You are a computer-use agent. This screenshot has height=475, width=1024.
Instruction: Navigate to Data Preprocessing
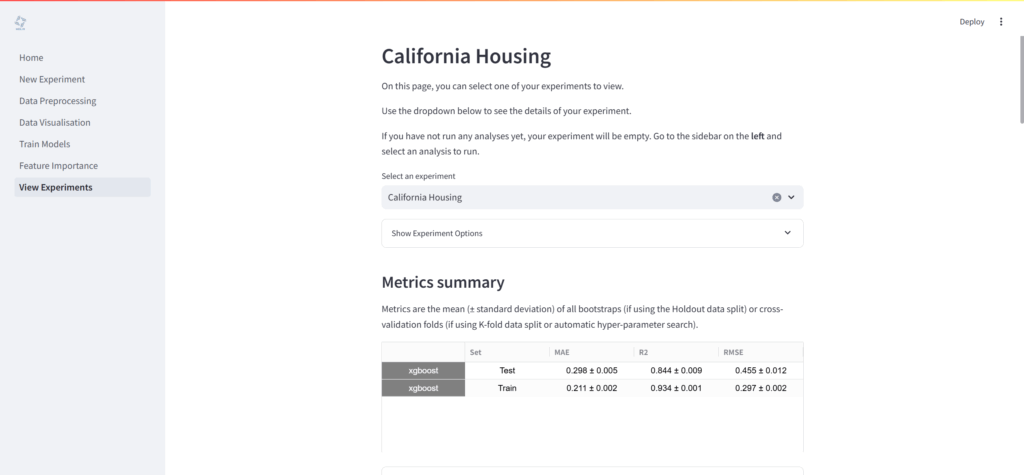click(58, 101)
